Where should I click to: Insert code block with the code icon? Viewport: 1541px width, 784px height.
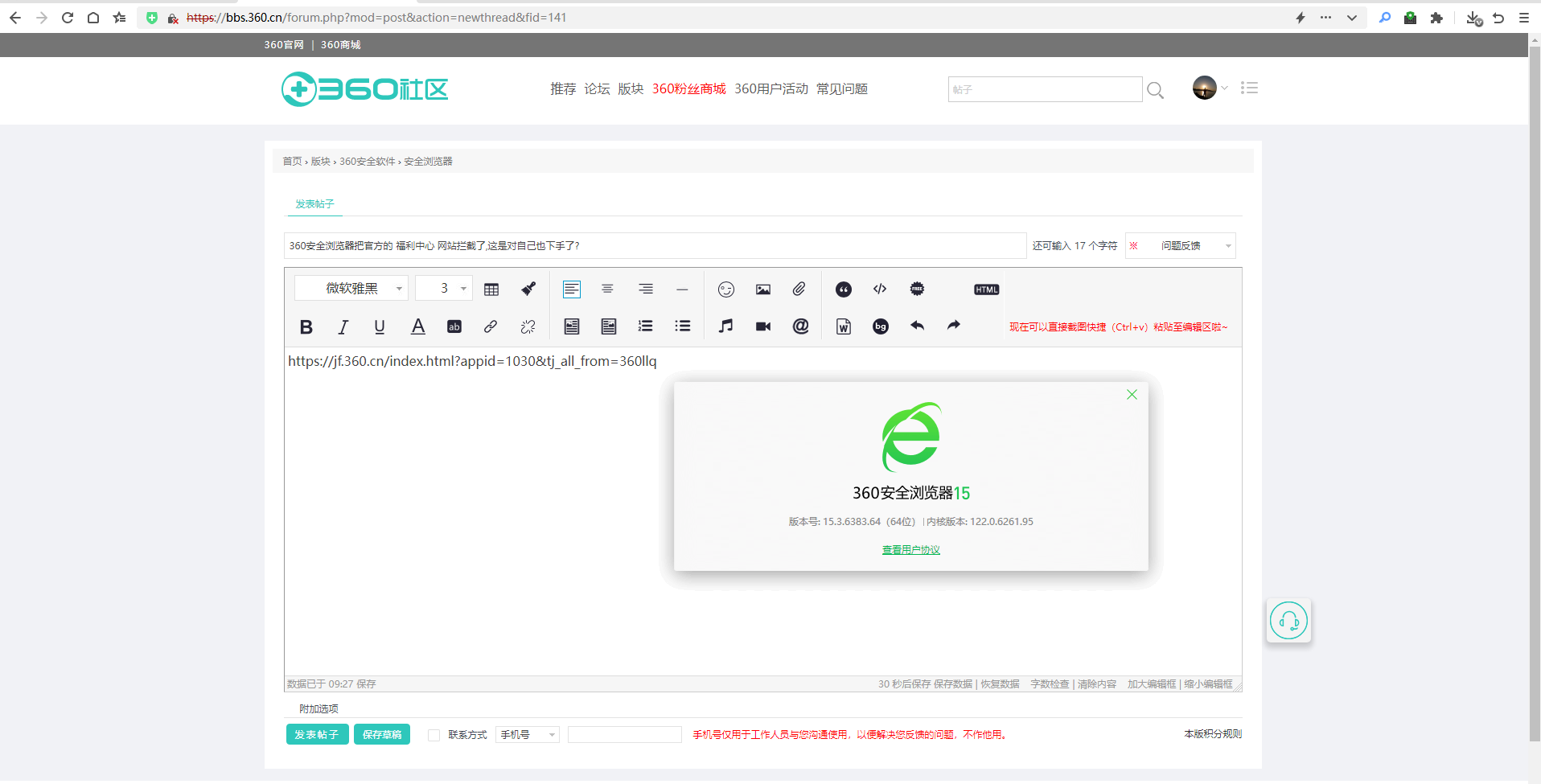[x=880, y=289]
